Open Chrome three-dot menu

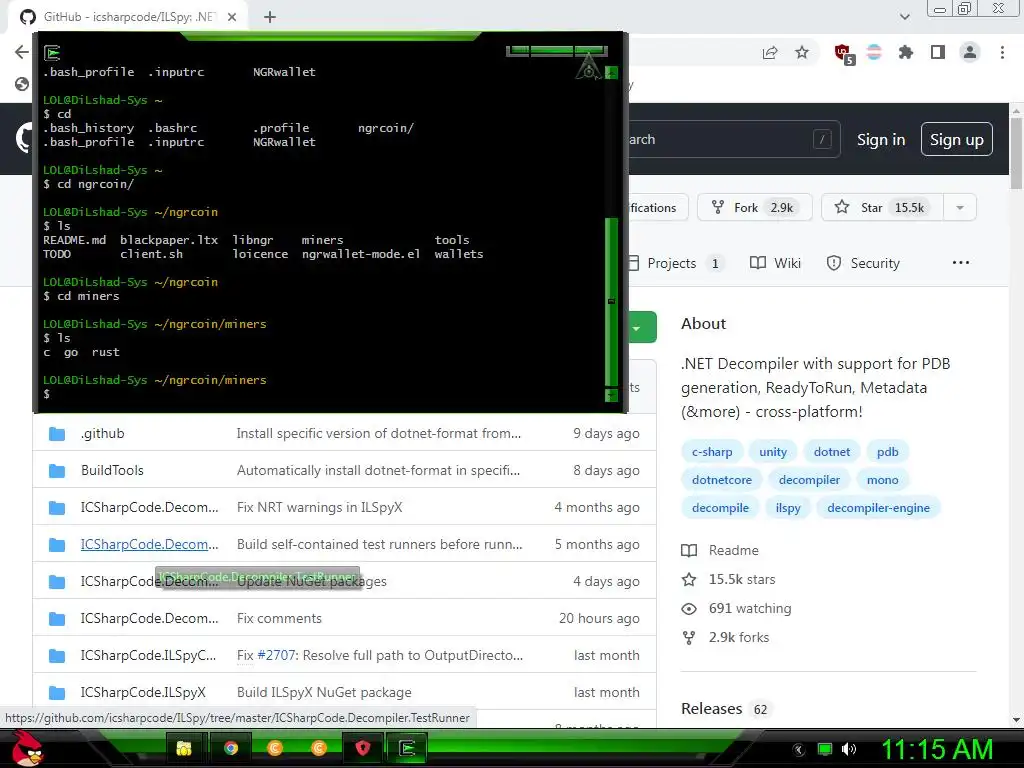pos(1002,53)
